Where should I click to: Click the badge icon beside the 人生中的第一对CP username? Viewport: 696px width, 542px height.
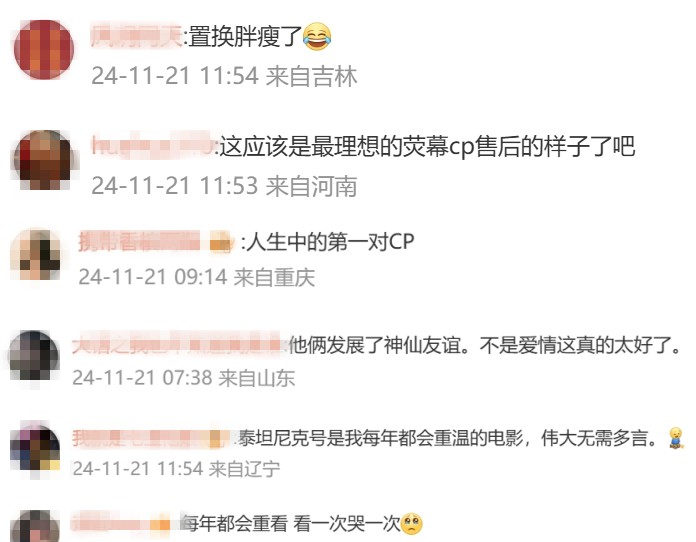[221, 243]
